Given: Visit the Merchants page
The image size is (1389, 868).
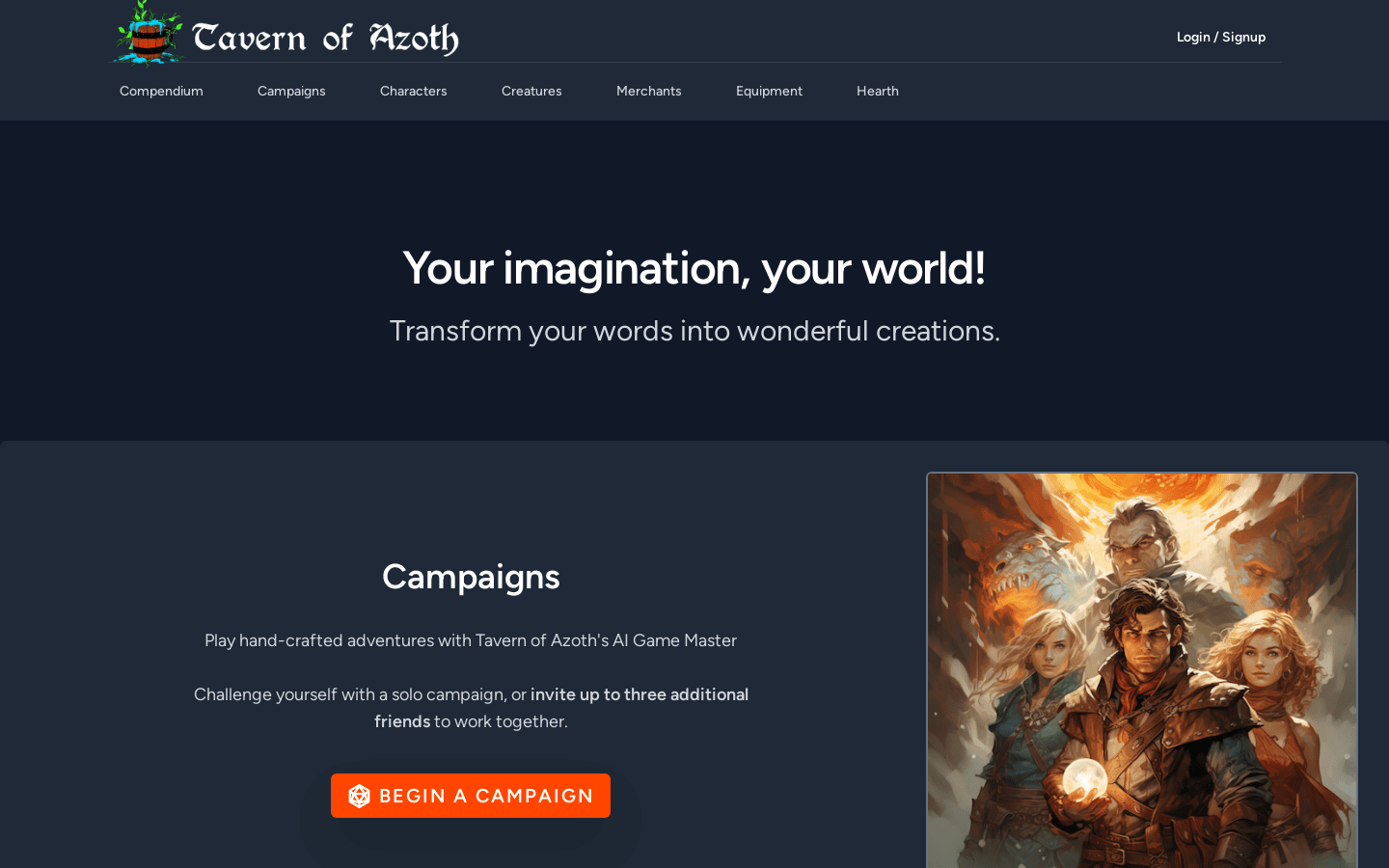Looking at the screenshot, I should coord(648,91).
